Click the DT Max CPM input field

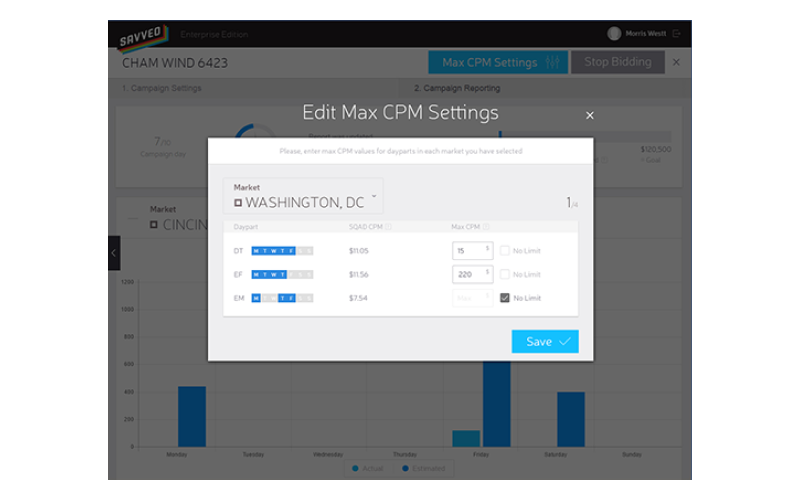(x=472, y=251)
